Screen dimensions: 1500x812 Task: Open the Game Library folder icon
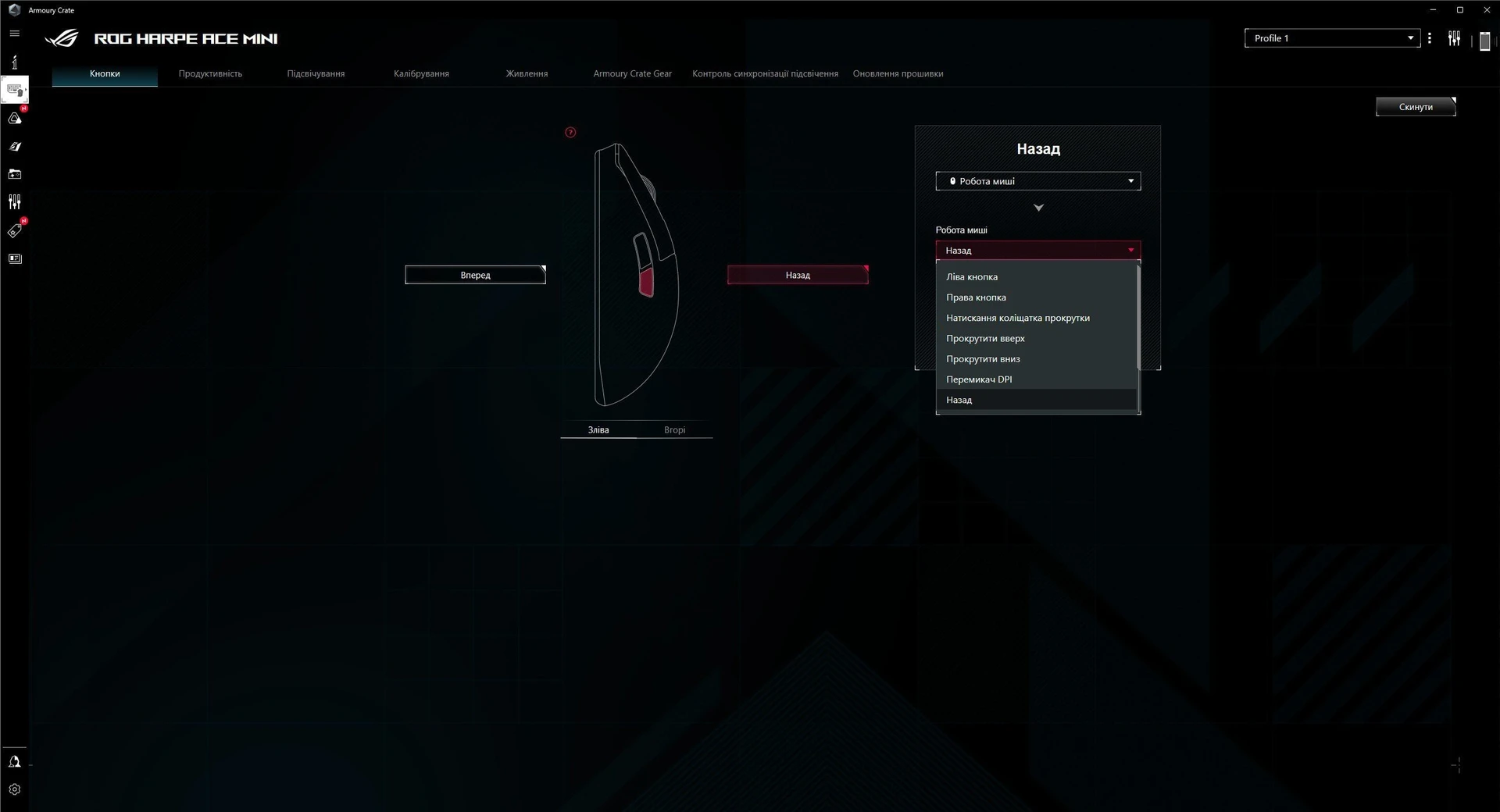click(x=15, y=174)
